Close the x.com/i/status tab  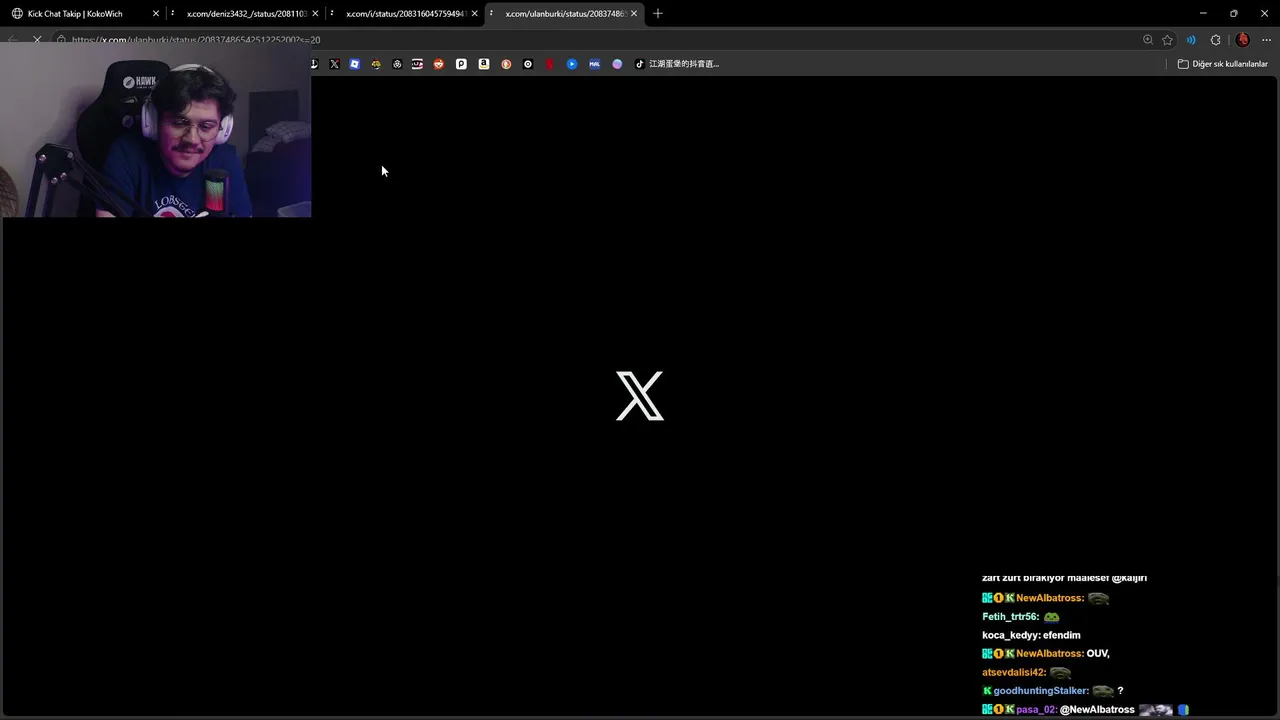pyautogui.click(x=474, y=14)
